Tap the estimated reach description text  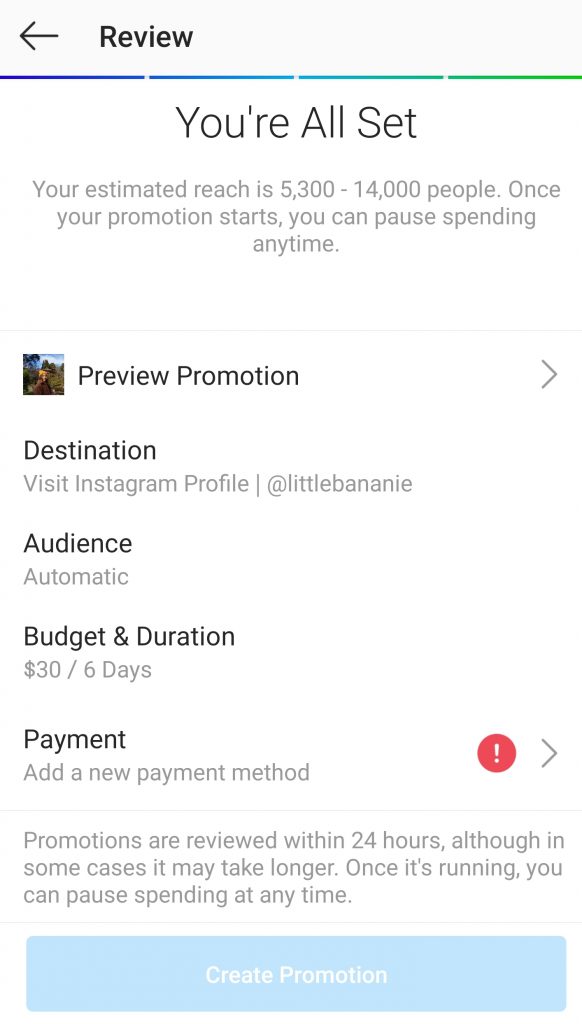(291, 214)
